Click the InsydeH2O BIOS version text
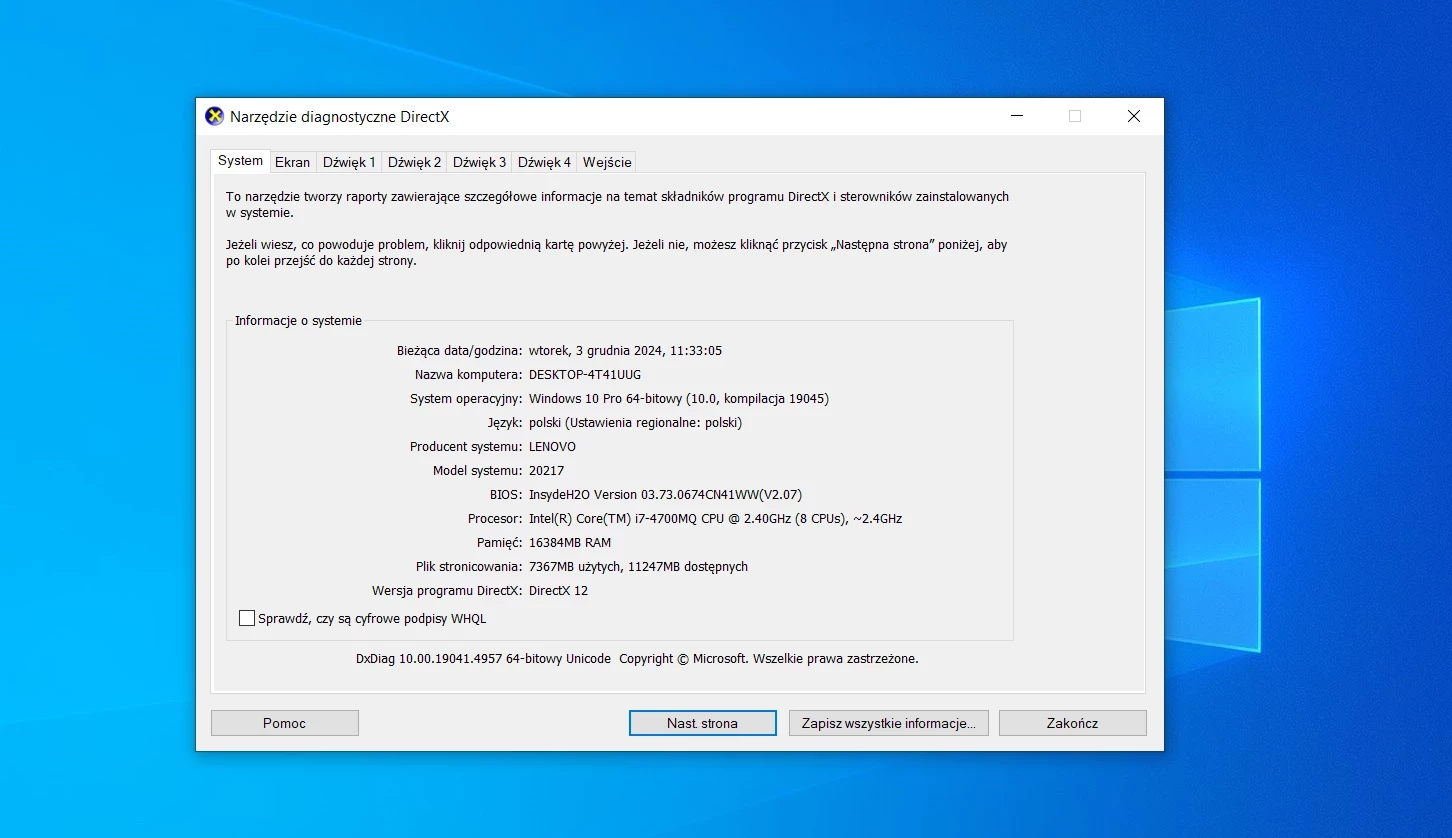1452x838 pixels. tap(665, 495)
